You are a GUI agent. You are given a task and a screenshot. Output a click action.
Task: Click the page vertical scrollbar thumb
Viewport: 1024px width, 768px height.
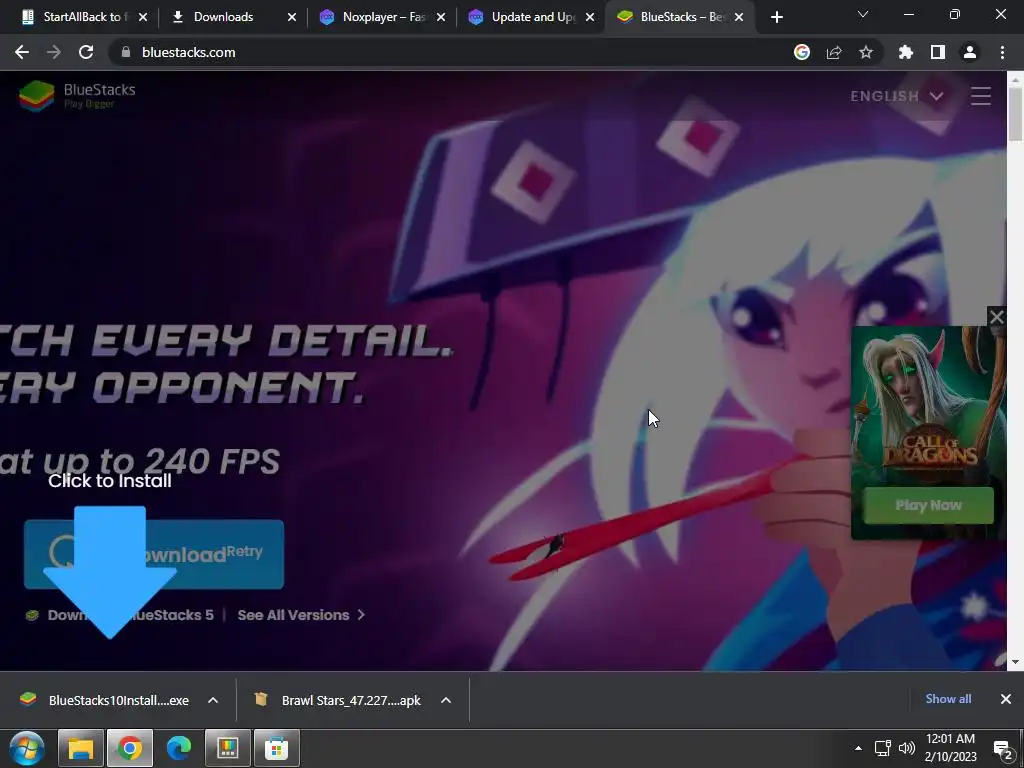pyautogui.click(x=1015, y=114)
